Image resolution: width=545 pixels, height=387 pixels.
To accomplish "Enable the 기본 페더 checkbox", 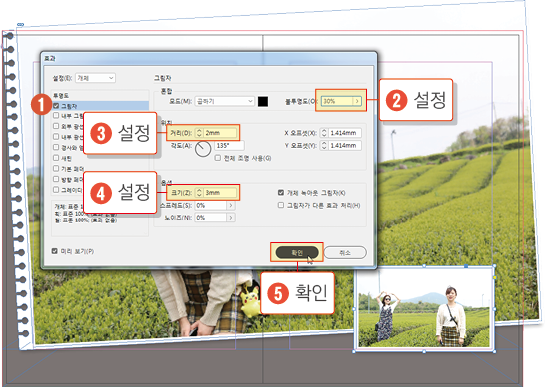I will click(56, 168).
